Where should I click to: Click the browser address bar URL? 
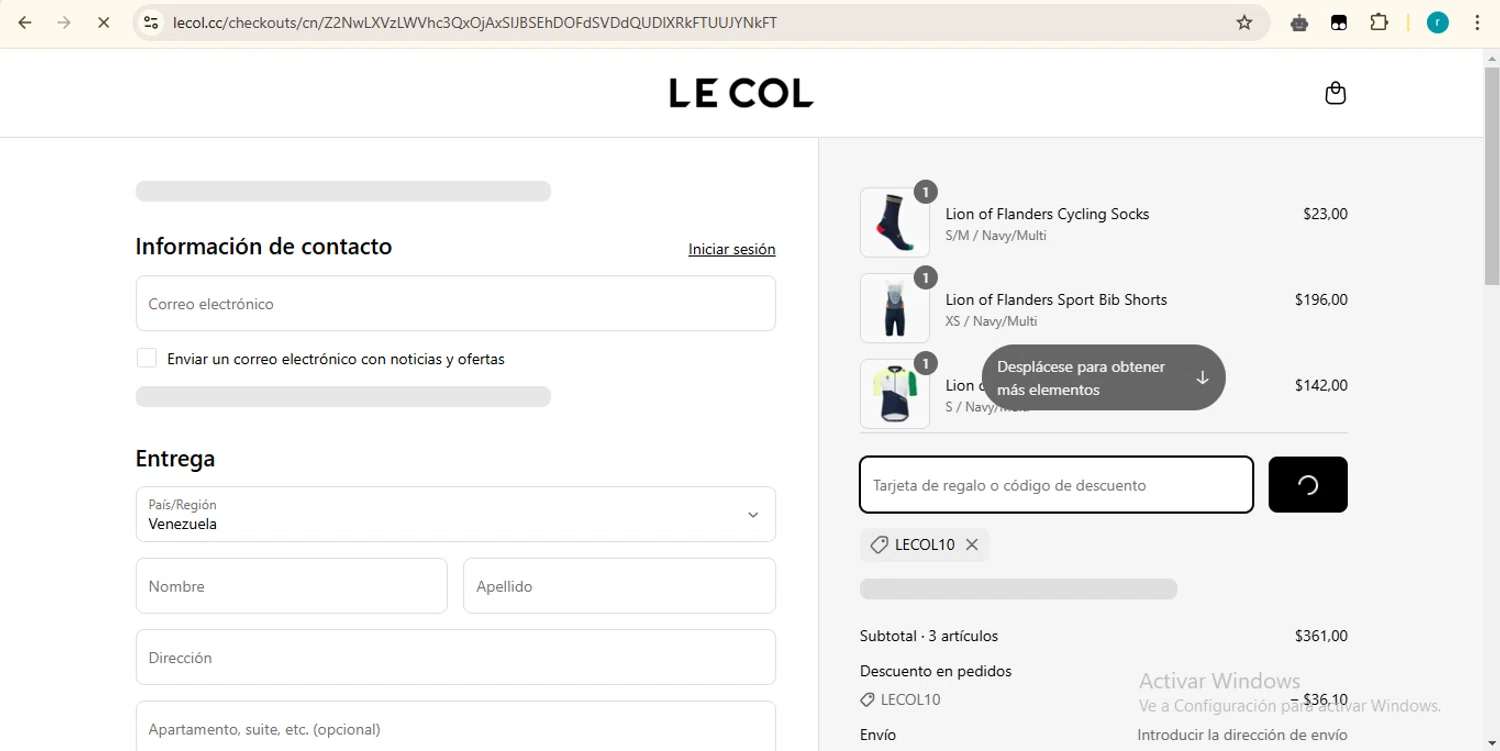[x=475, y=22]
